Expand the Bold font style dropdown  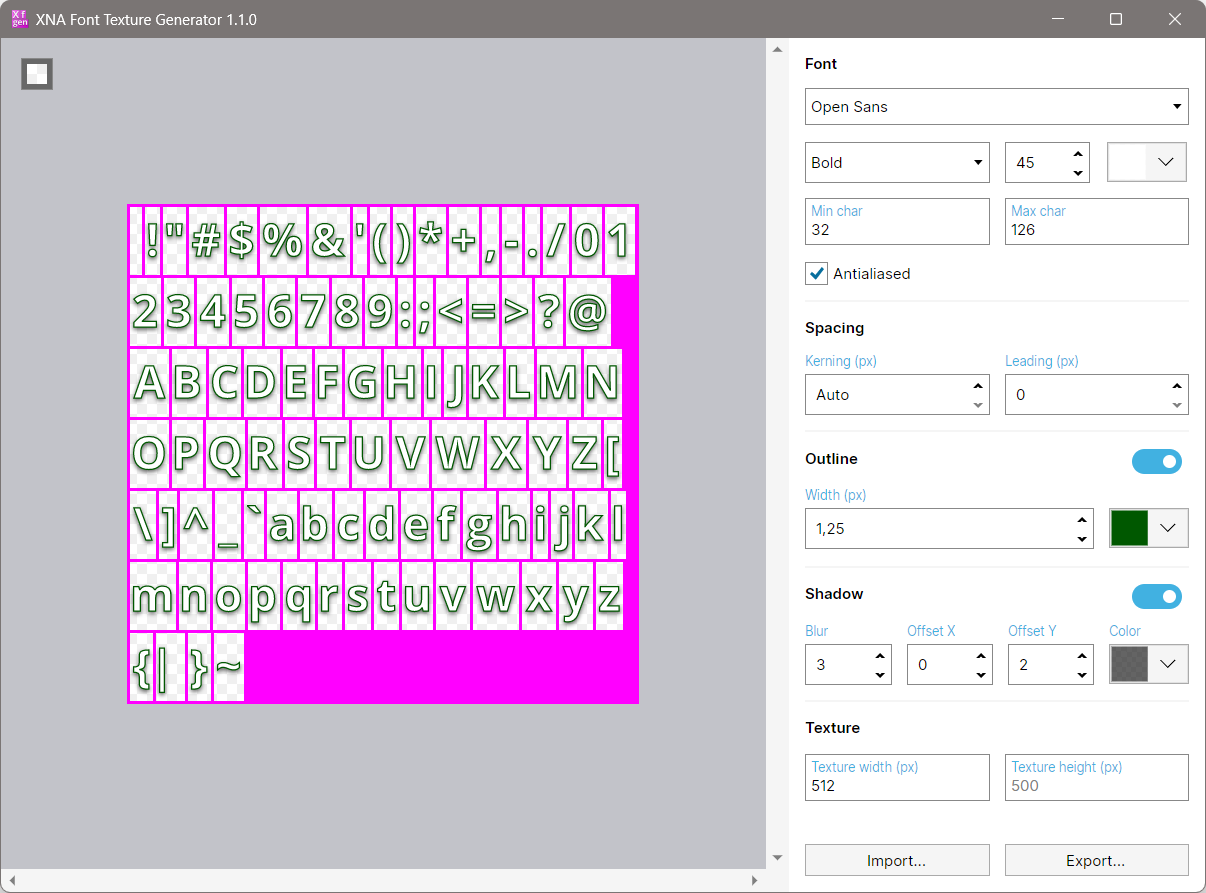click(x=897, y=163)
